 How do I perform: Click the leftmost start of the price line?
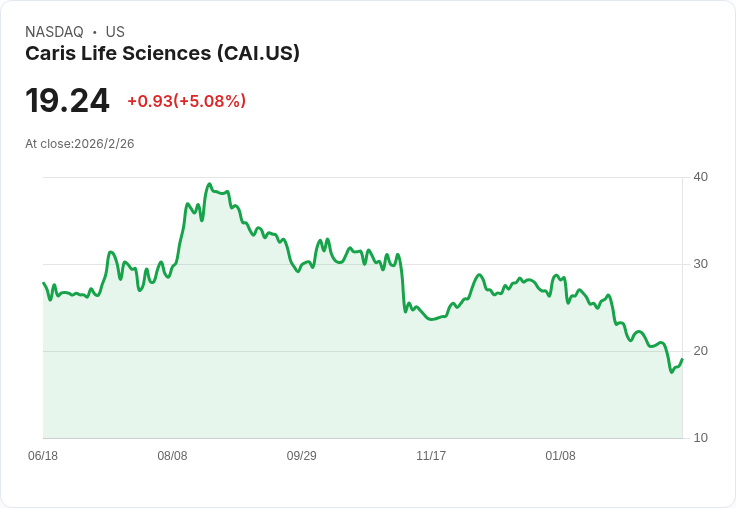[44, 283]
